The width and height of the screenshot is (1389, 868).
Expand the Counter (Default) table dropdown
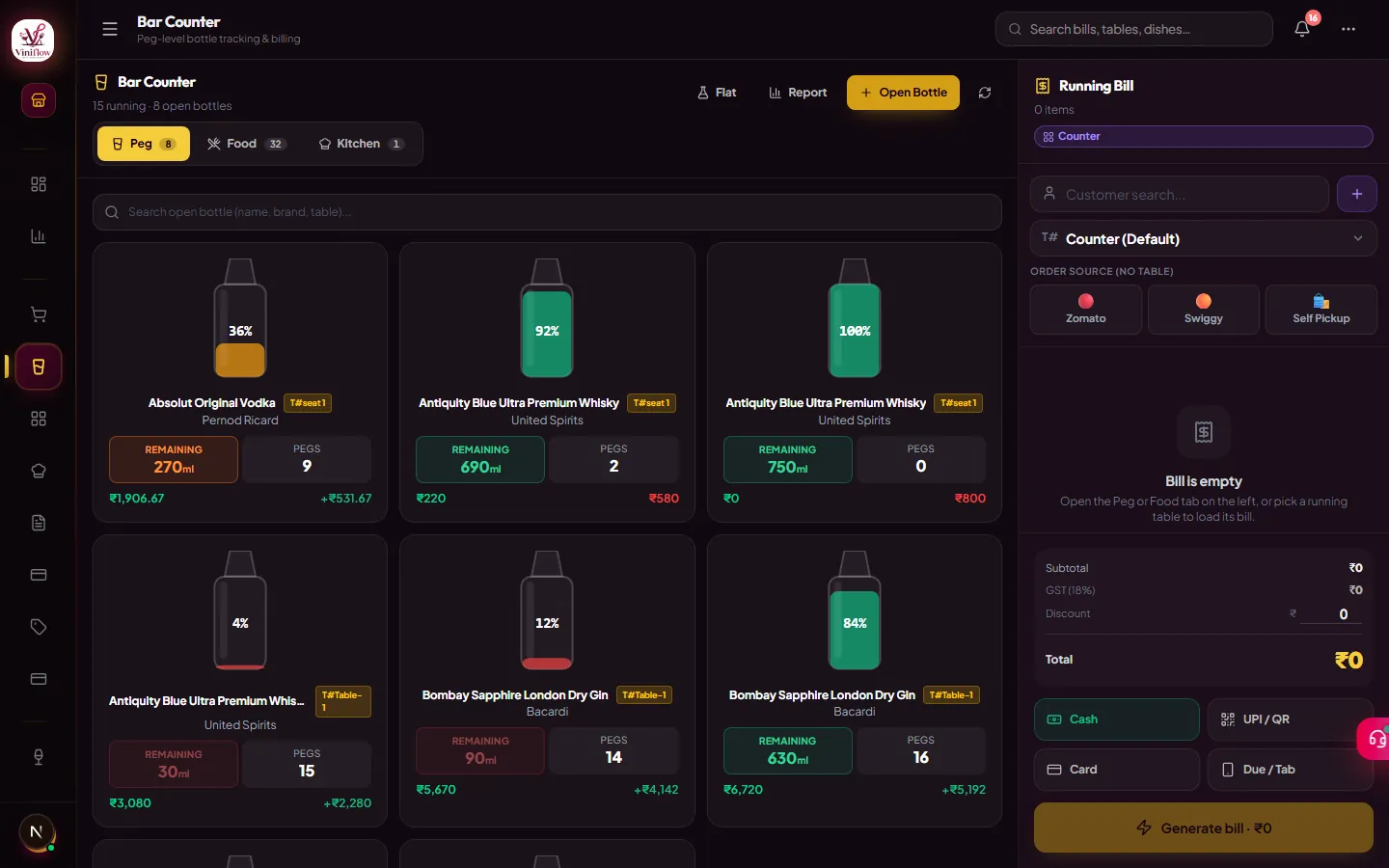pos(1204,238)
